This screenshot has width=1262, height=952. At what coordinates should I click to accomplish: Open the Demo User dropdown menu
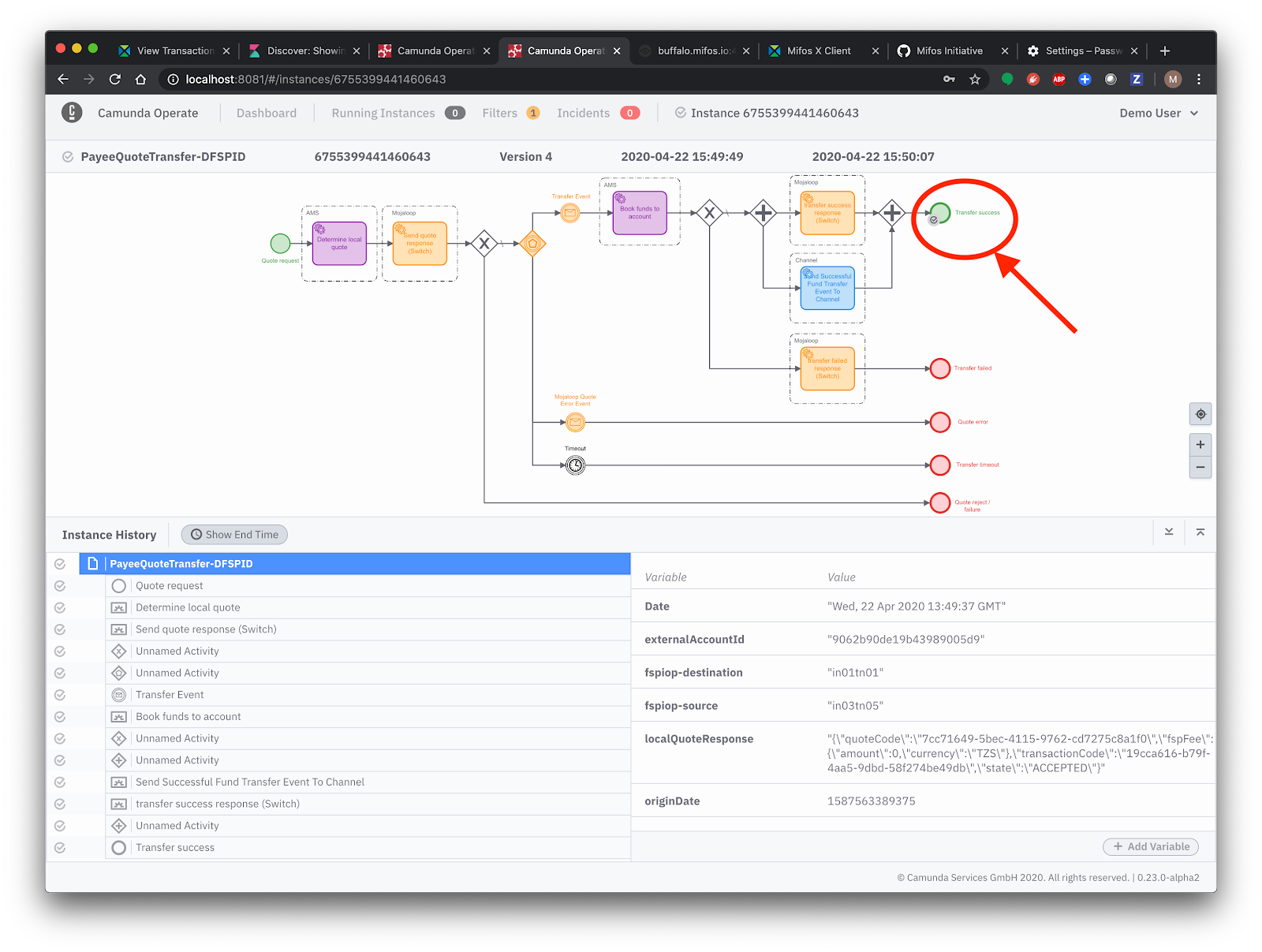pos(1159,113)
